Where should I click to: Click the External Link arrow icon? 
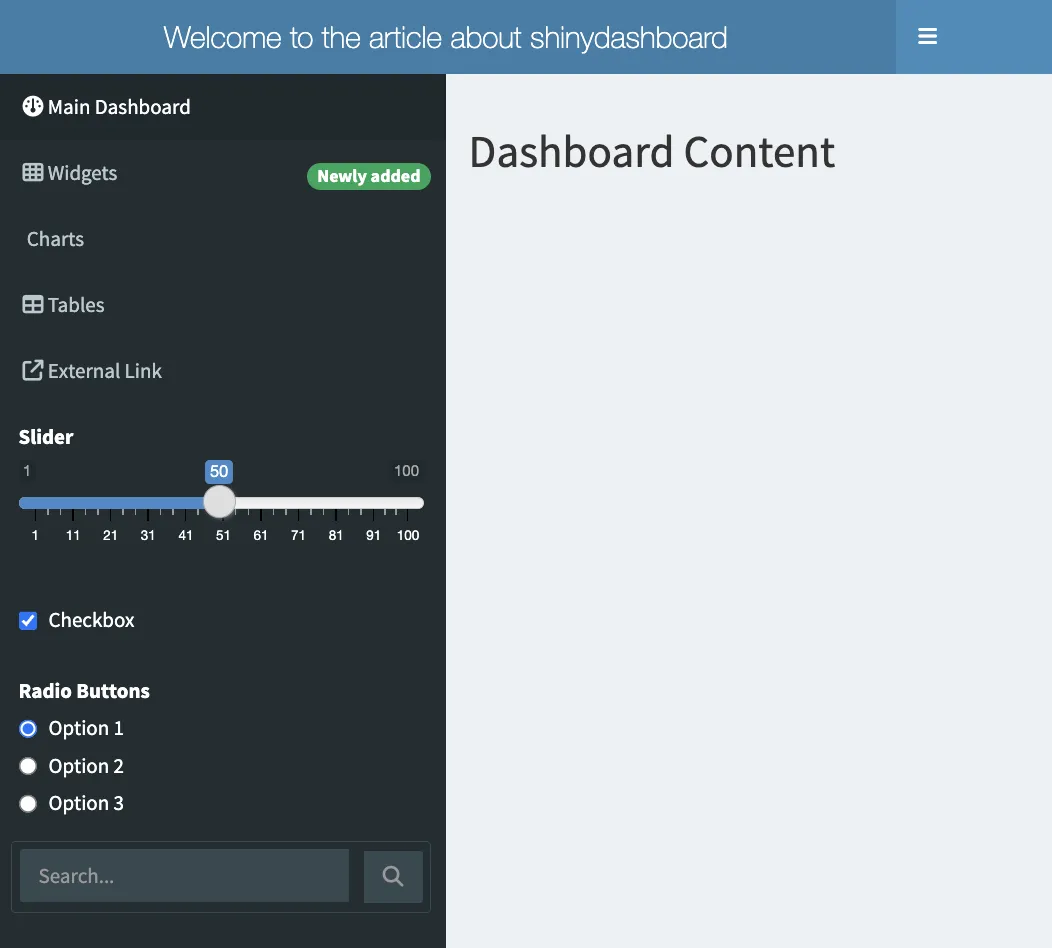point(32,371)
